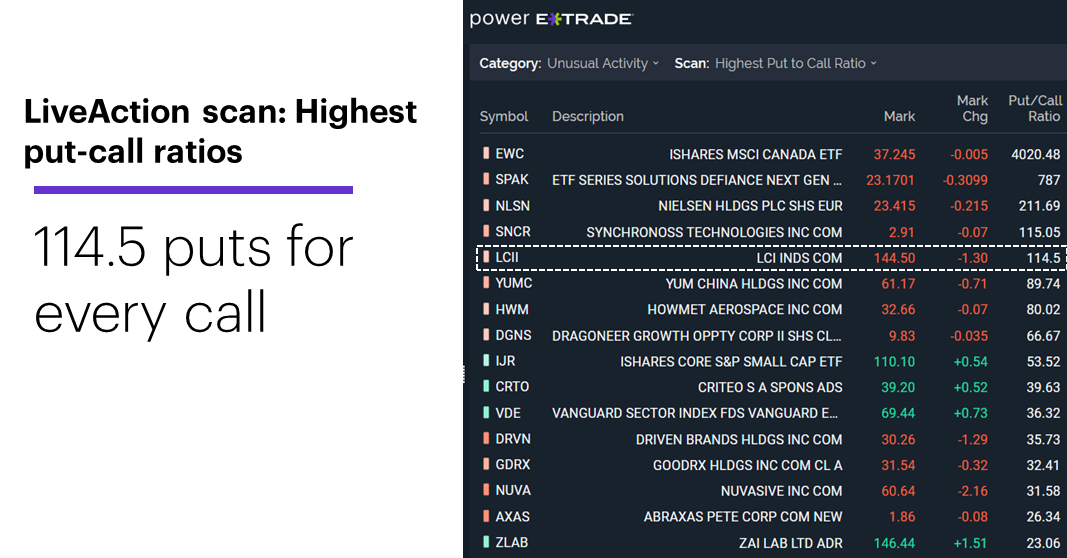Click the red indicator bar beside NUVA
The height and width of the screenshot is (558, 1067).
(486, 490)
